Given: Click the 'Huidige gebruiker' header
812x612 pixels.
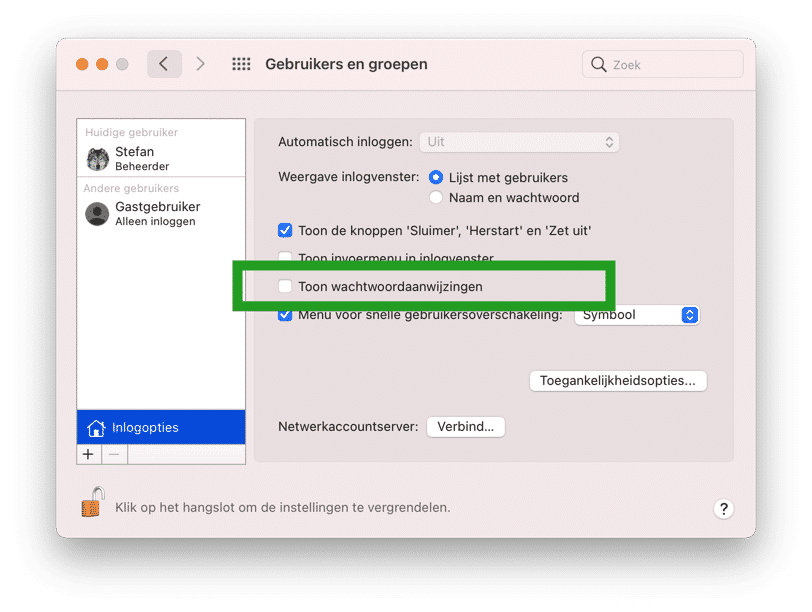Looking at the screenshot, I should pyautogui.click(x=132, y=133).
